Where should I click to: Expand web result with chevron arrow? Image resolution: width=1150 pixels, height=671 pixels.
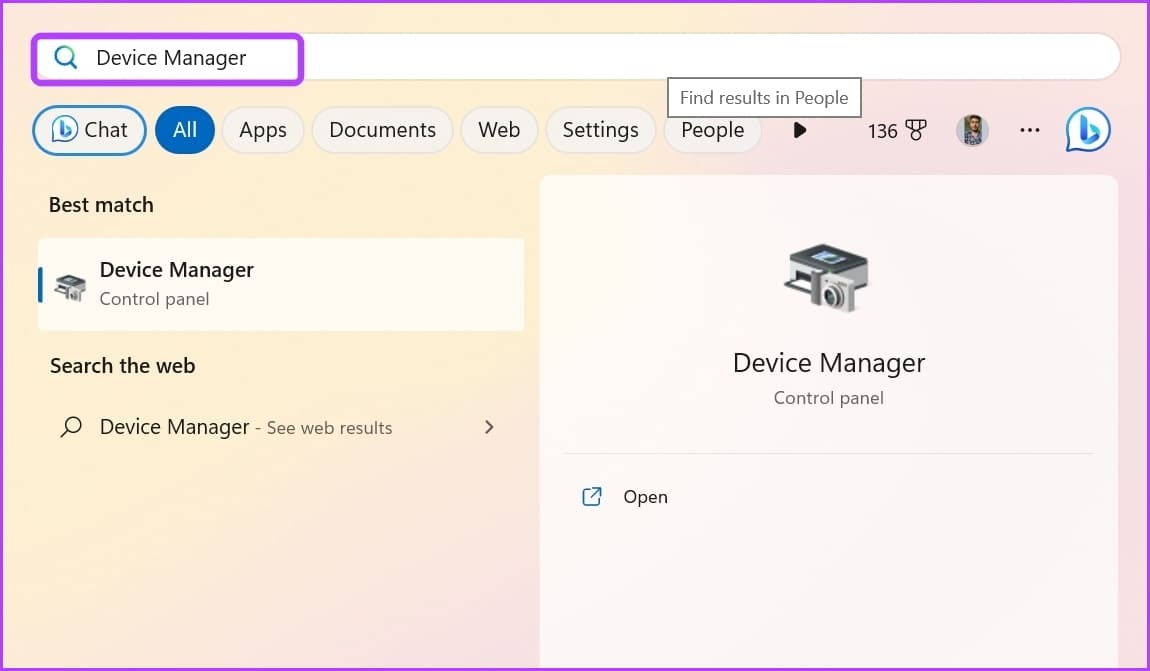489,427
